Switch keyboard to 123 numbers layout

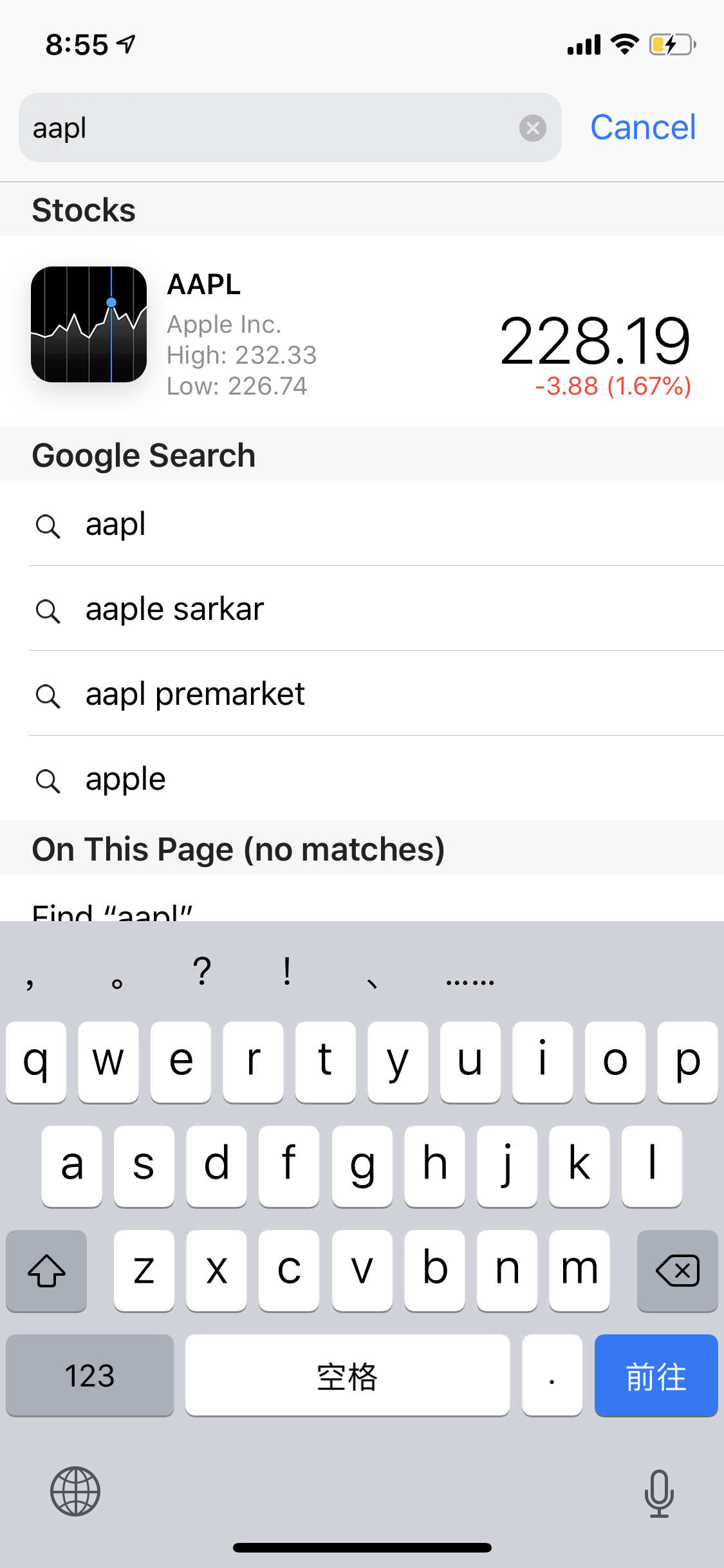[x=90, y=1376]
